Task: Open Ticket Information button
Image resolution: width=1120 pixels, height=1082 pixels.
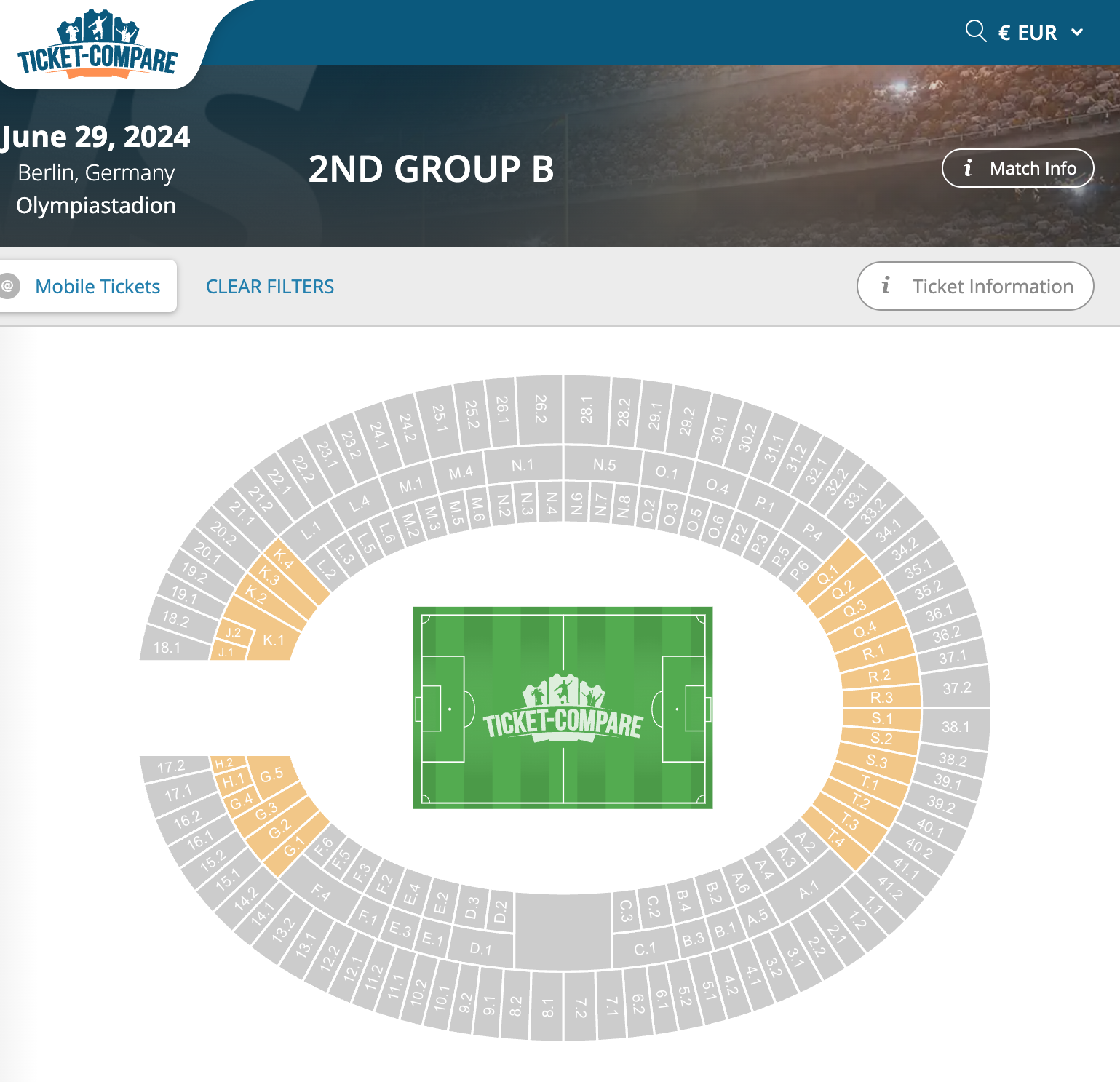Action: pyautogui.click(x=975, y=286)
